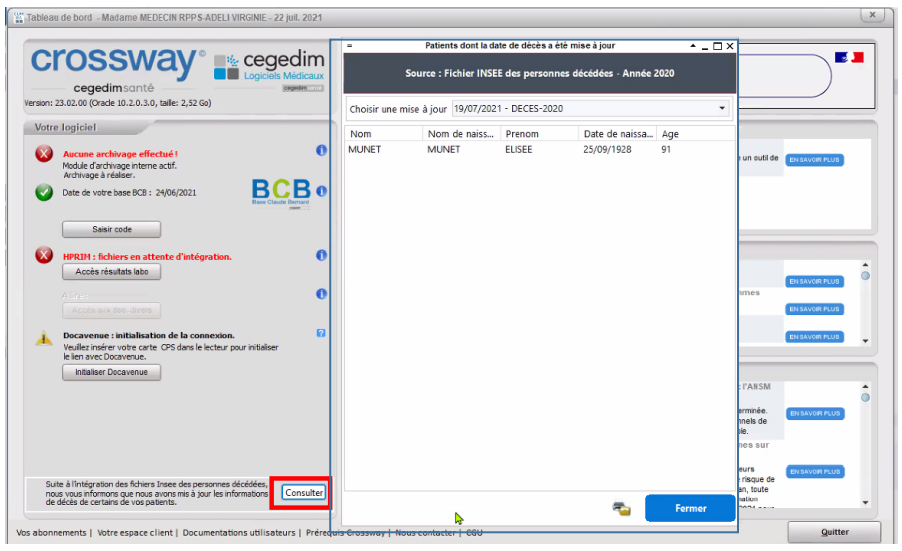Open the info icon for HPRIM files

pyautogui.click(x=321, y=256)
